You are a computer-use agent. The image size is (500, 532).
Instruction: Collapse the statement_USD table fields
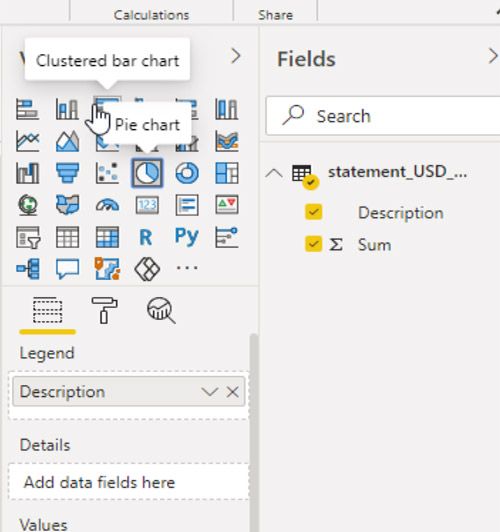tap(274, 174)
